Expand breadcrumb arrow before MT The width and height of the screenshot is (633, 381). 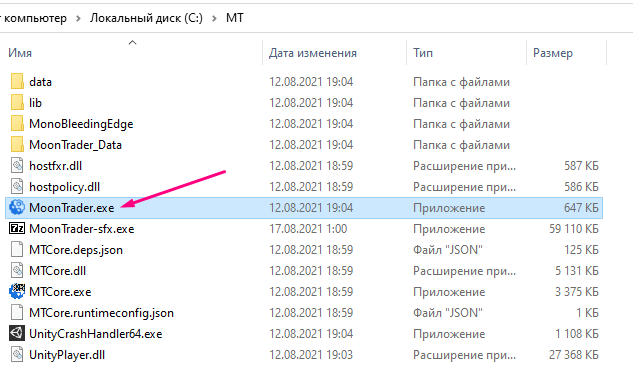pyautogui.click(x=214, y=18)
